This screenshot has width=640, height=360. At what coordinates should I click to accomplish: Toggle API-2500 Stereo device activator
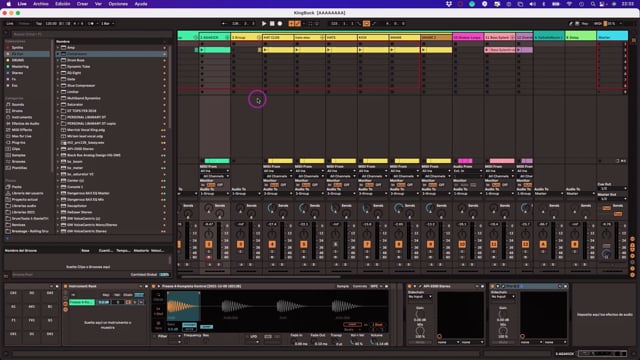click(410, 286)
